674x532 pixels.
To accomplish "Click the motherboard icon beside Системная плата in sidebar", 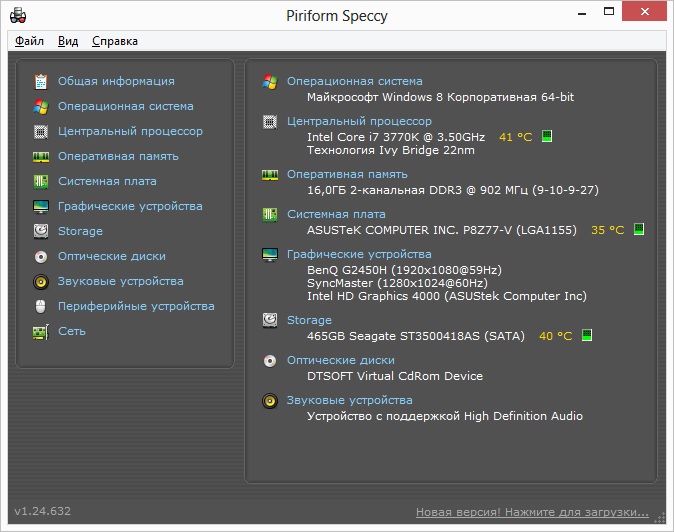I will point(41,181).
